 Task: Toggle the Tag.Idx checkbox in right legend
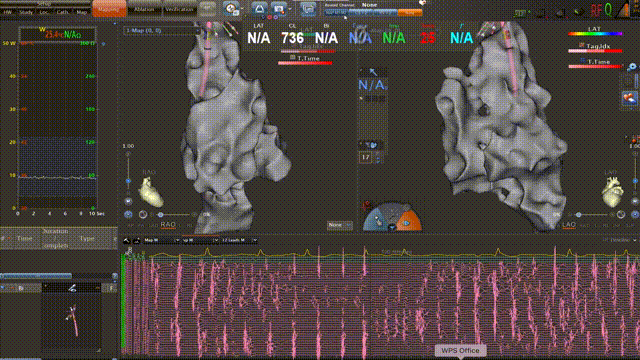[x=582, y=46]
